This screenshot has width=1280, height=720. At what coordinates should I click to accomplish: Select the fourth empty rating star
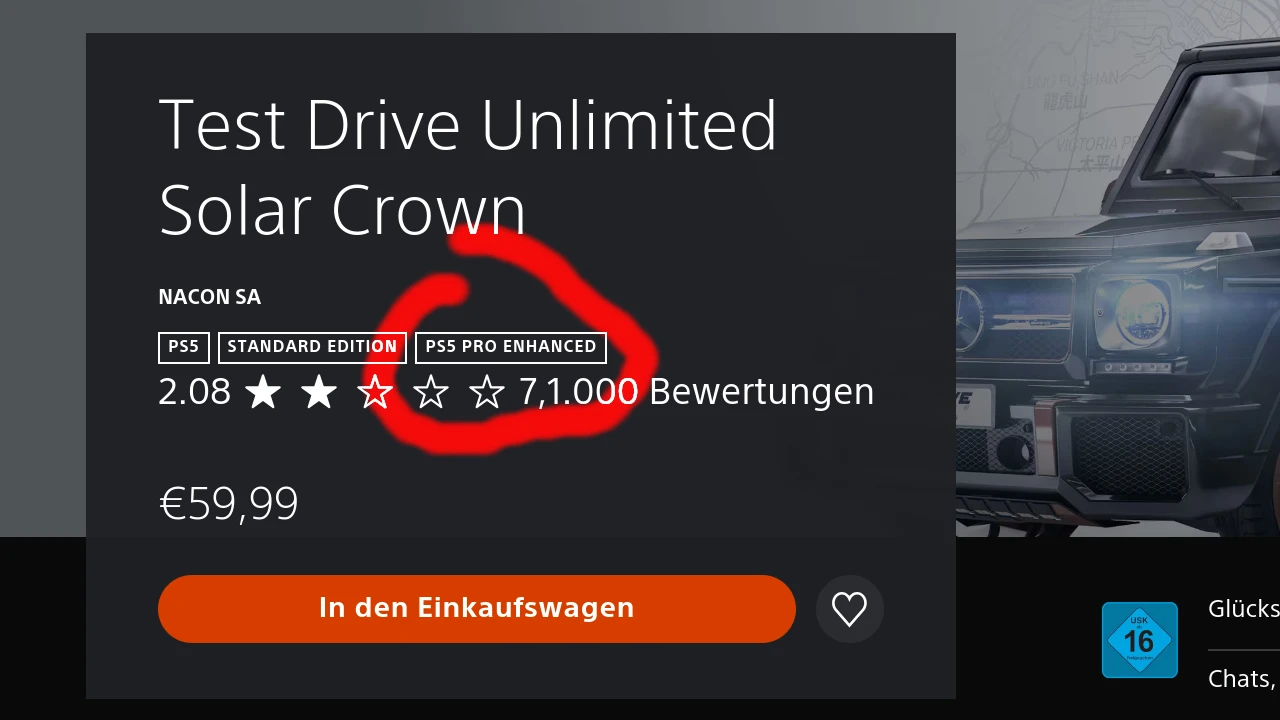pyautogui.click(x=431, y=392)
